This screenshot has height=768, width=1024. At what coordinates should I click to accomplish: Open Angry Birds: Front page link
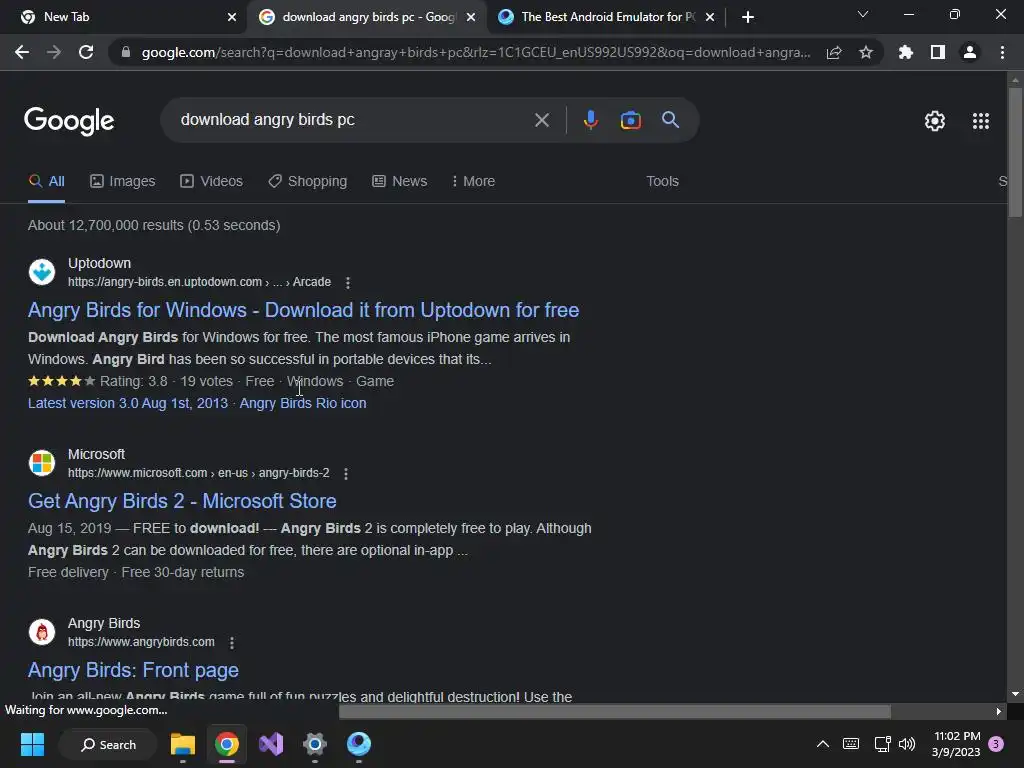click(133, 670)
